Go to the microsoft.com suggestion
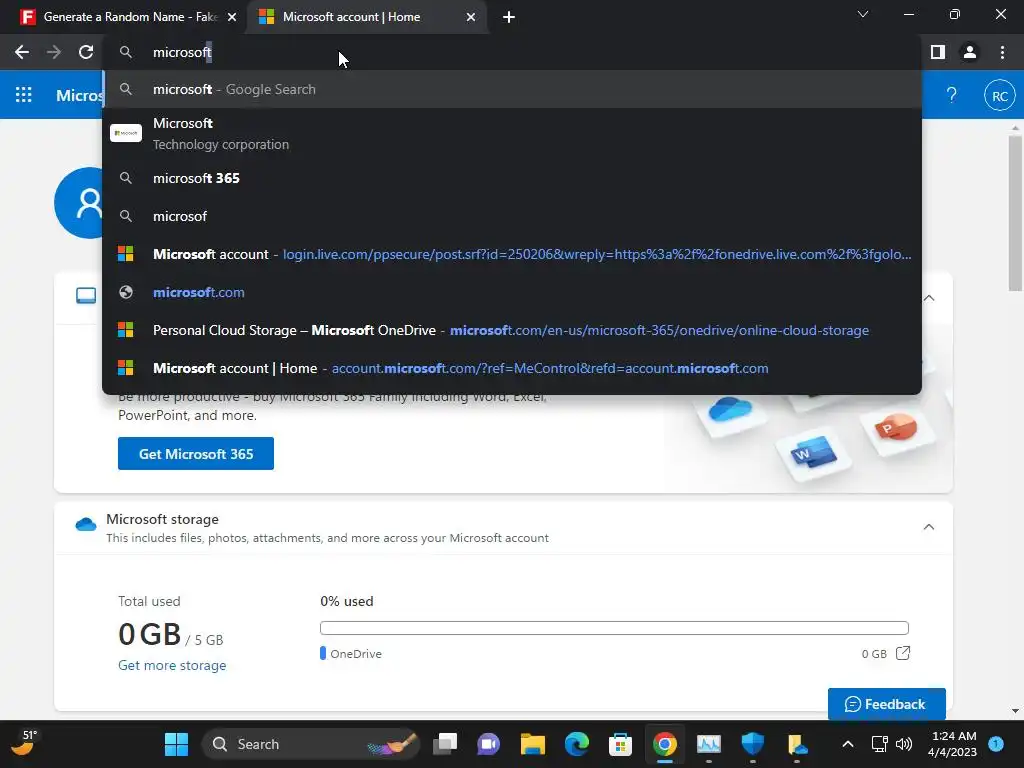Screen dimensions: 1024x768 (x=512, y=292)
